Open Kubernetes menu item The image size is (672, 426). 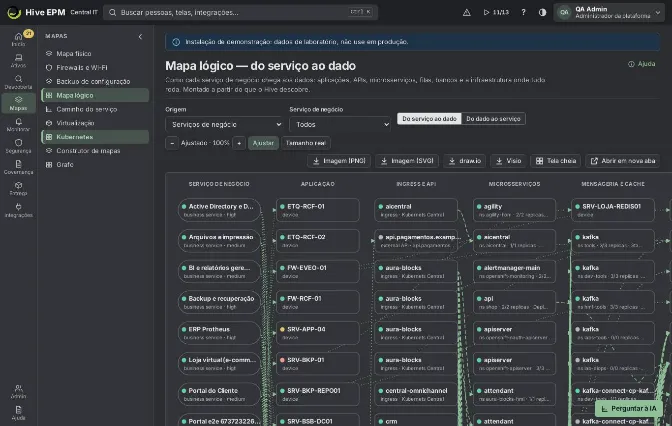click(95, 137)
